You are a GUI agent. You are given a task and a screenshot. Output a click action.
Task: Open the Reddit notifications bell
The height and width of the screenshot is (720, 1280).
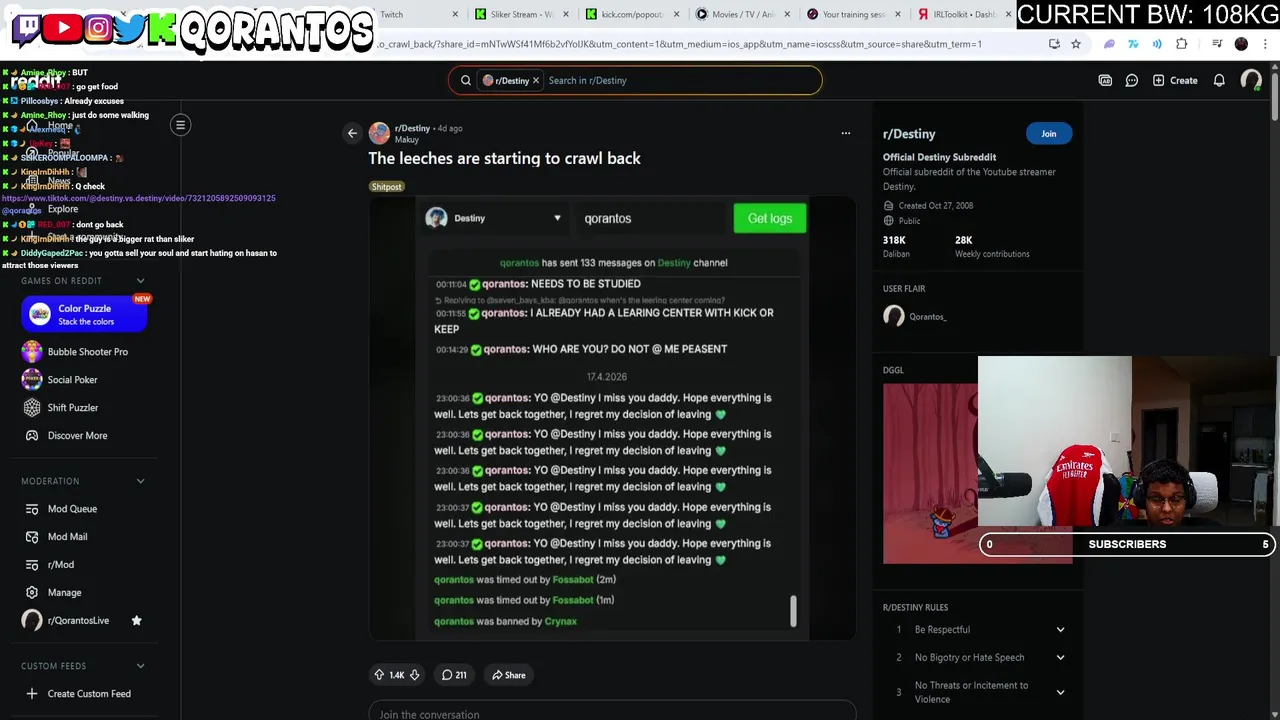pyautogui.click(x=1219, y=80)
